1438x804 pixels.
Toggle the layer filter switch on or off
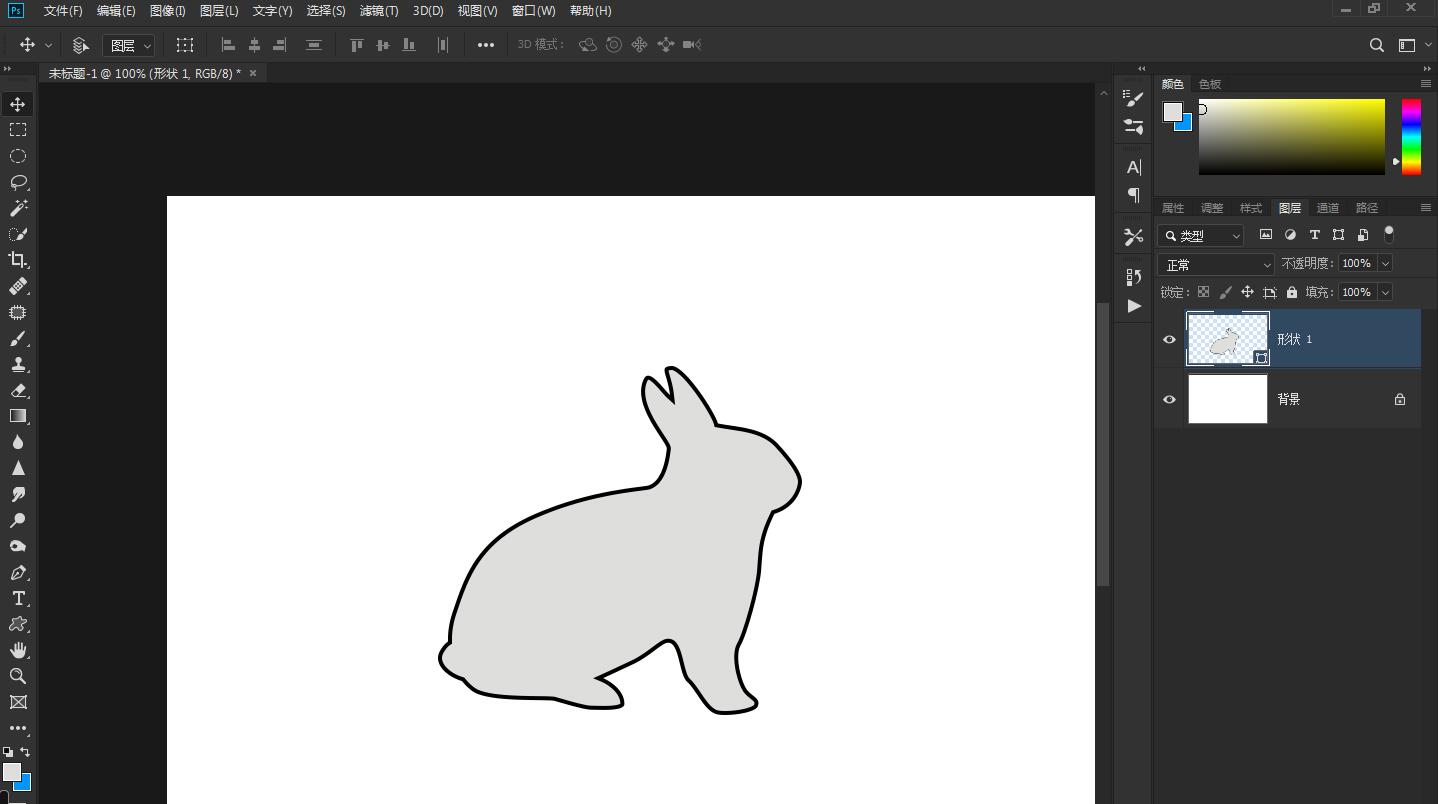tap(1388, 234)
